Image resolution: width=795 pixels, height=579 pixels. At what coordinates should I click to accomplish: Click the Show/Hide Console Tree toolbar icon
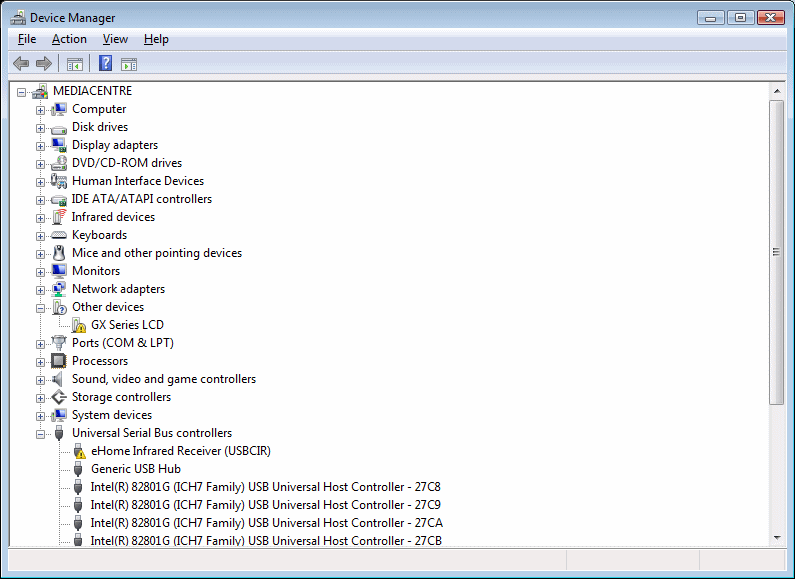pyautogui.click(x=75, y=64)
